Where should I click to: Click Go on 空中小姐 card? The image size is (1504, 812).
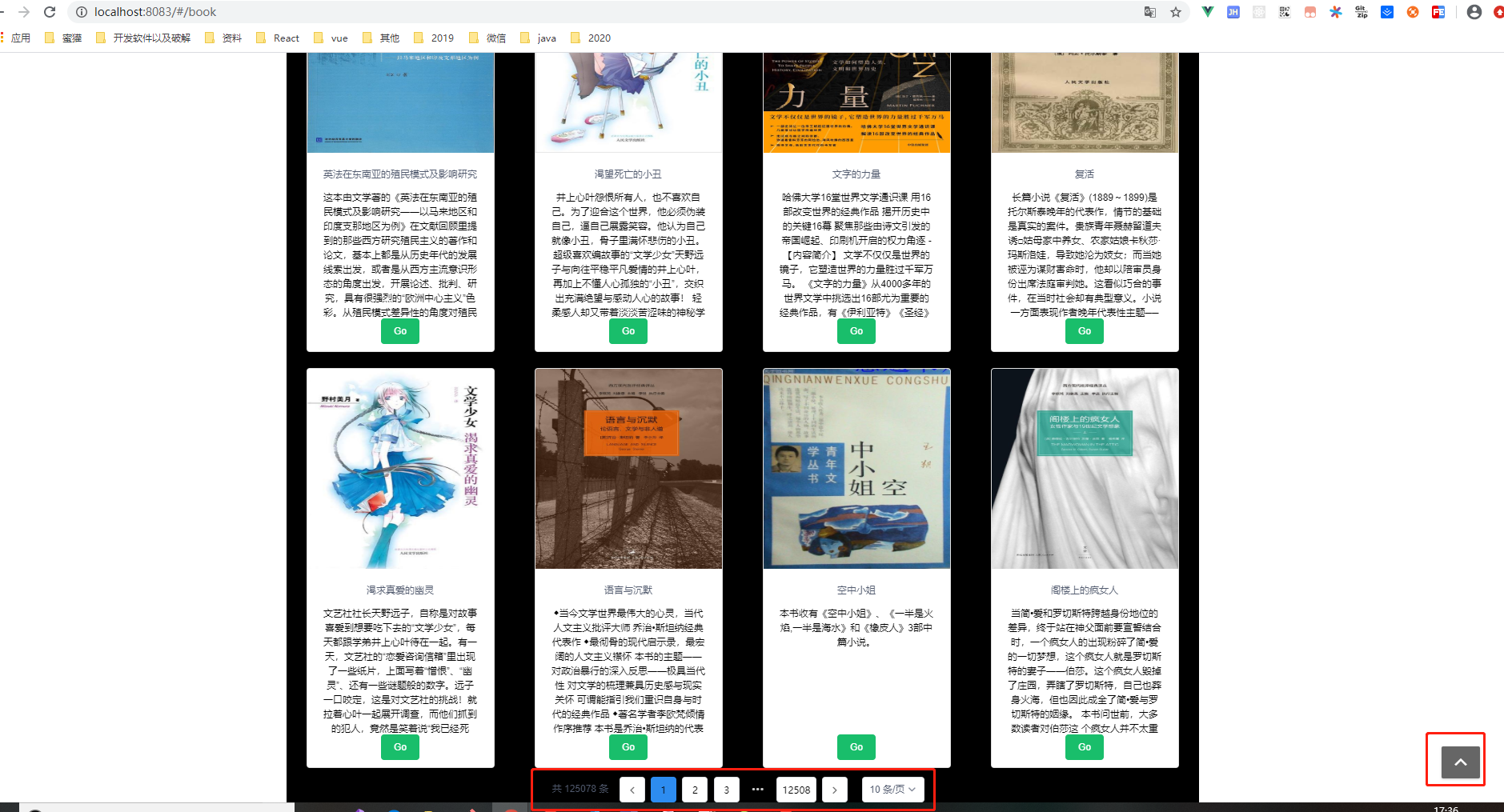pos(856,747)
